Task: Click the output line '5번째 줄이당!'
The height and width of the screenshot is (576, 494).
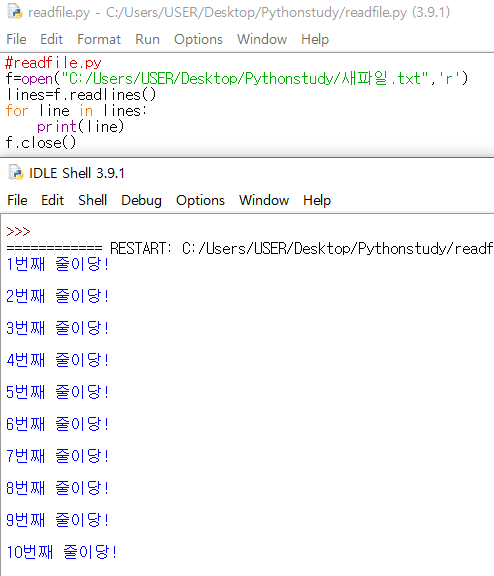Action: 58,392
